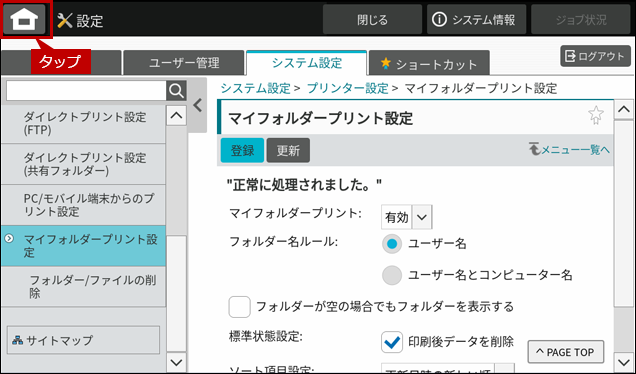Click main panel scroll down arrow

[623, 361]
